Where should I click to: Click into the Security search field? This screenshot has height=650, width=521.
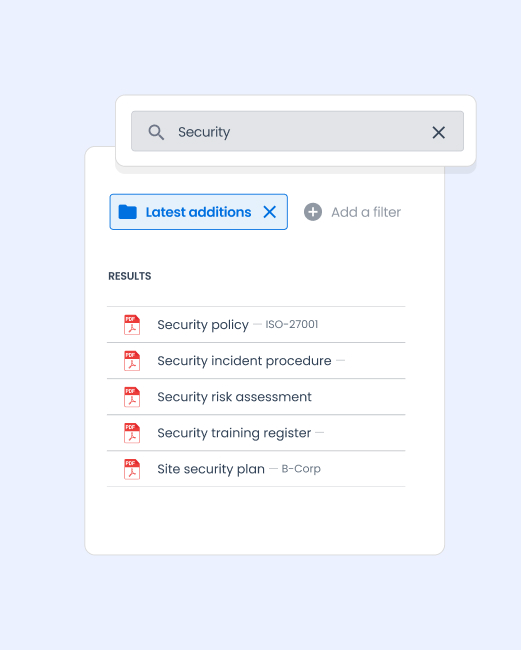(297, 131)
